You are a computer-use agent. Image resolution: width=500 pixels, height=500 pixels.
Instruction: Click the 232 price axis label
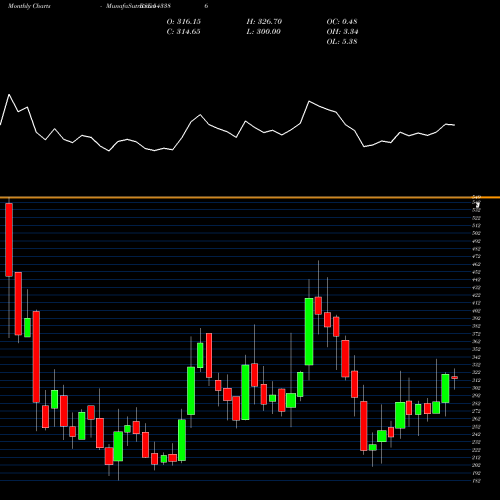coord(476,442)
